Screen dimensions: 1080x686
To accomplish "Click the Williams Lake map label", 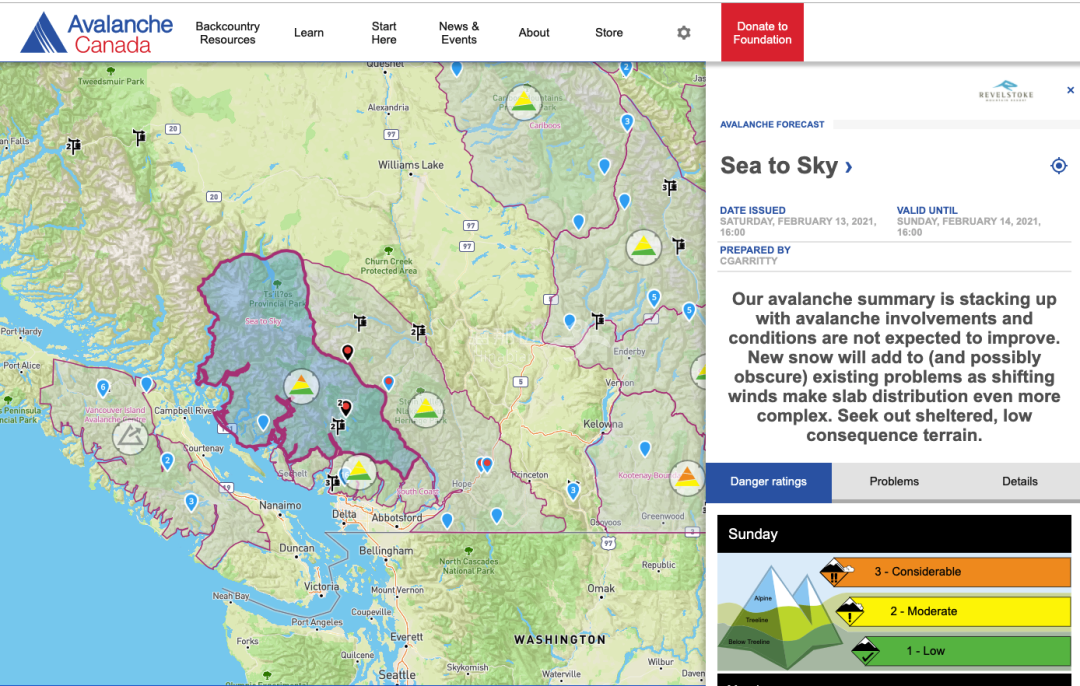I will click(411, 165).
